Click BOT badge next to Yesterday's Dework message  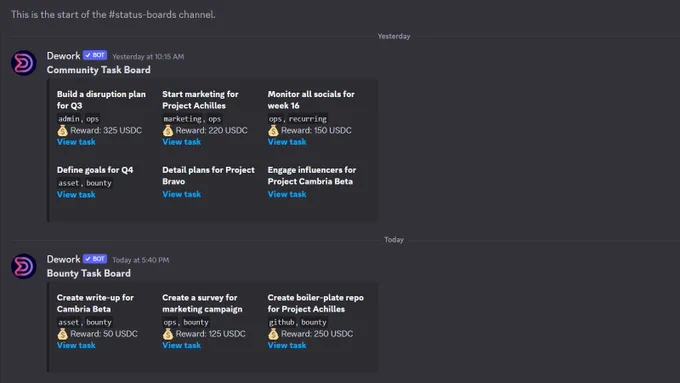pos(95,56)
